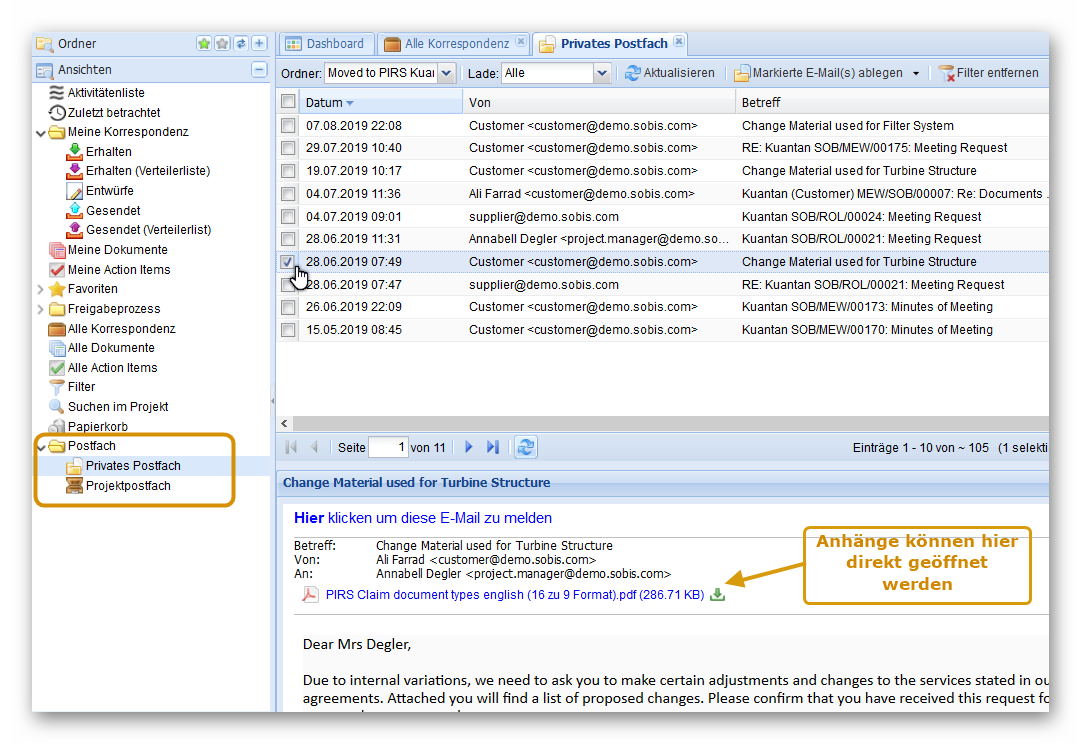This screenshot has width=1081, height=744.
Task: Uncheck the 28.06.2019 07:49 email checkbox
Action: pos(288,261)
